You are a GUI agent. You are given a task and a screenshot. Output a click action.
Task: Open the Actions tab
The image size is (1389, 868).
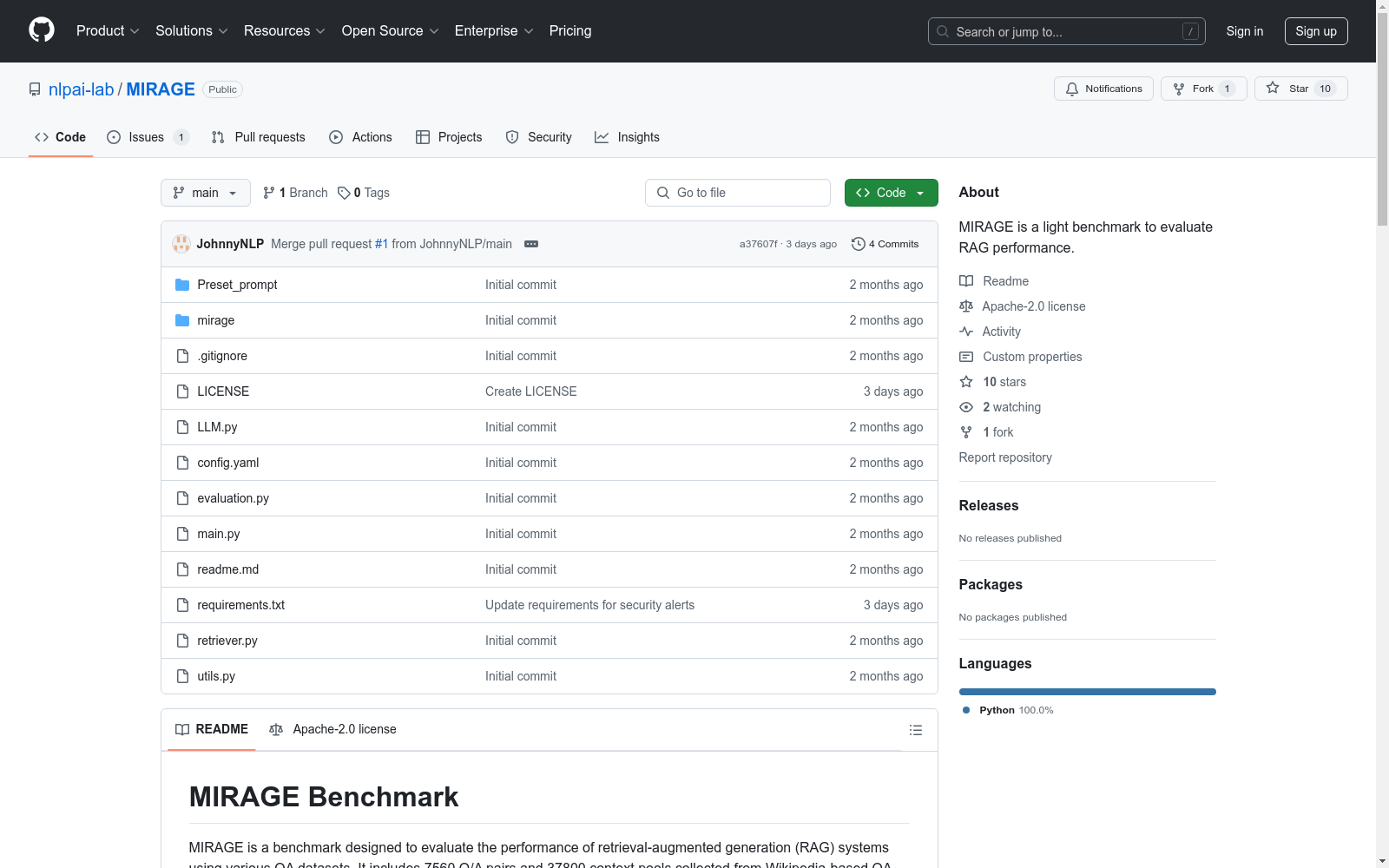[360, 137]
